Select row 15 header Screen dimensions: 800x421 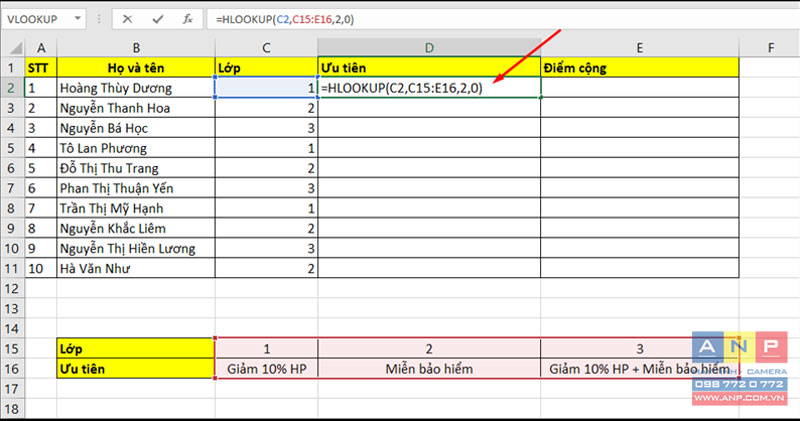[12, 349]
